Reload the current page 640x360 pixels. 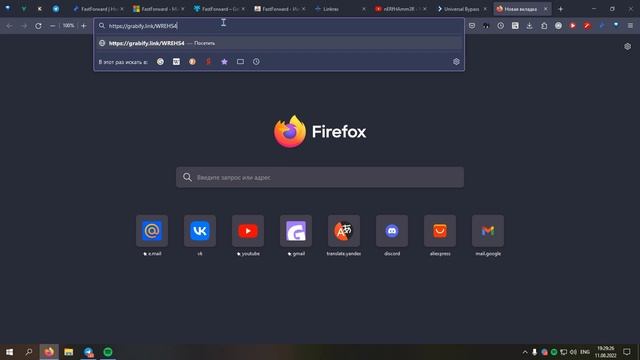click(38, 26)
